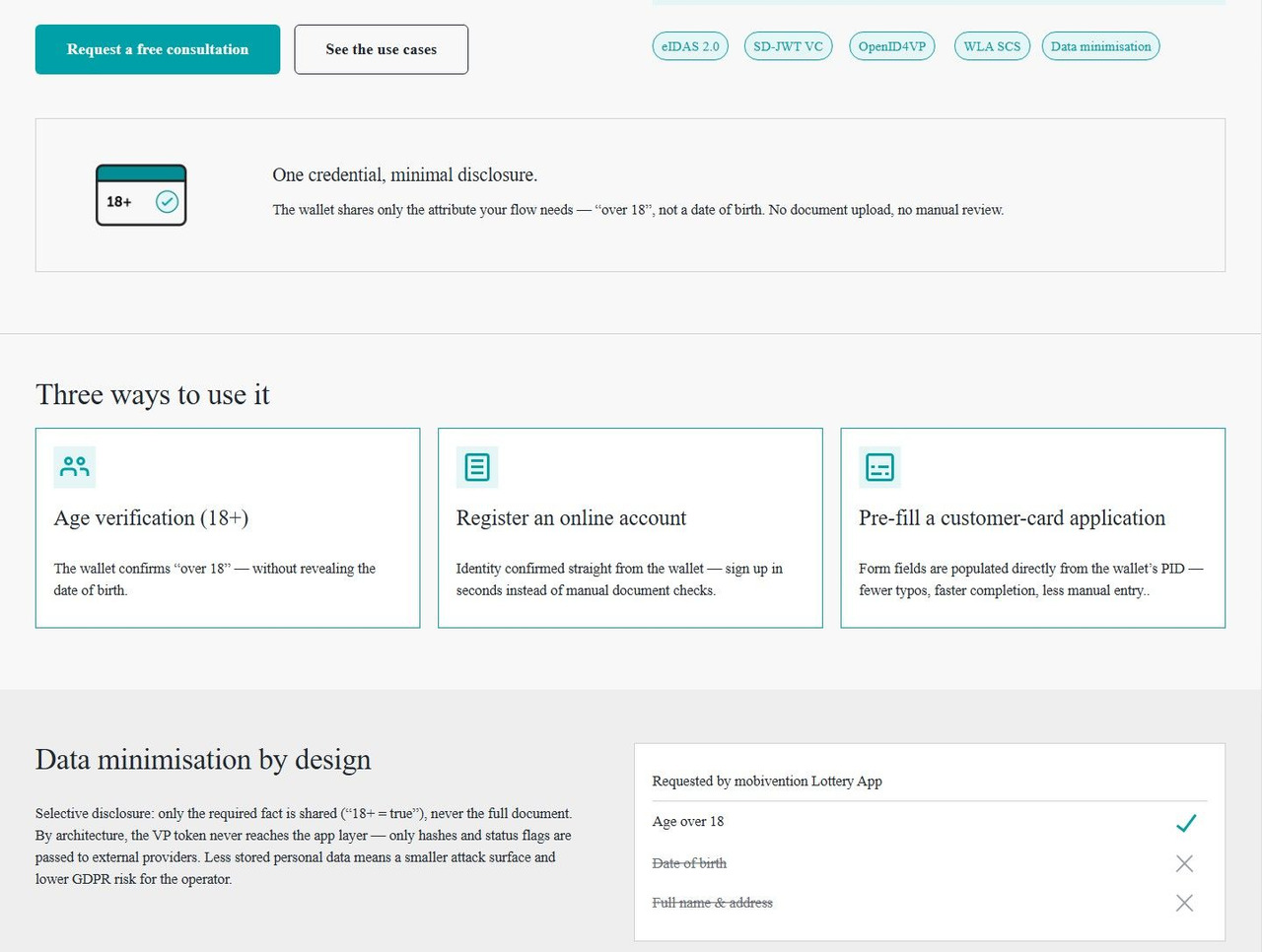Click the X icon beside Full name & address

tap(1184, 903)
